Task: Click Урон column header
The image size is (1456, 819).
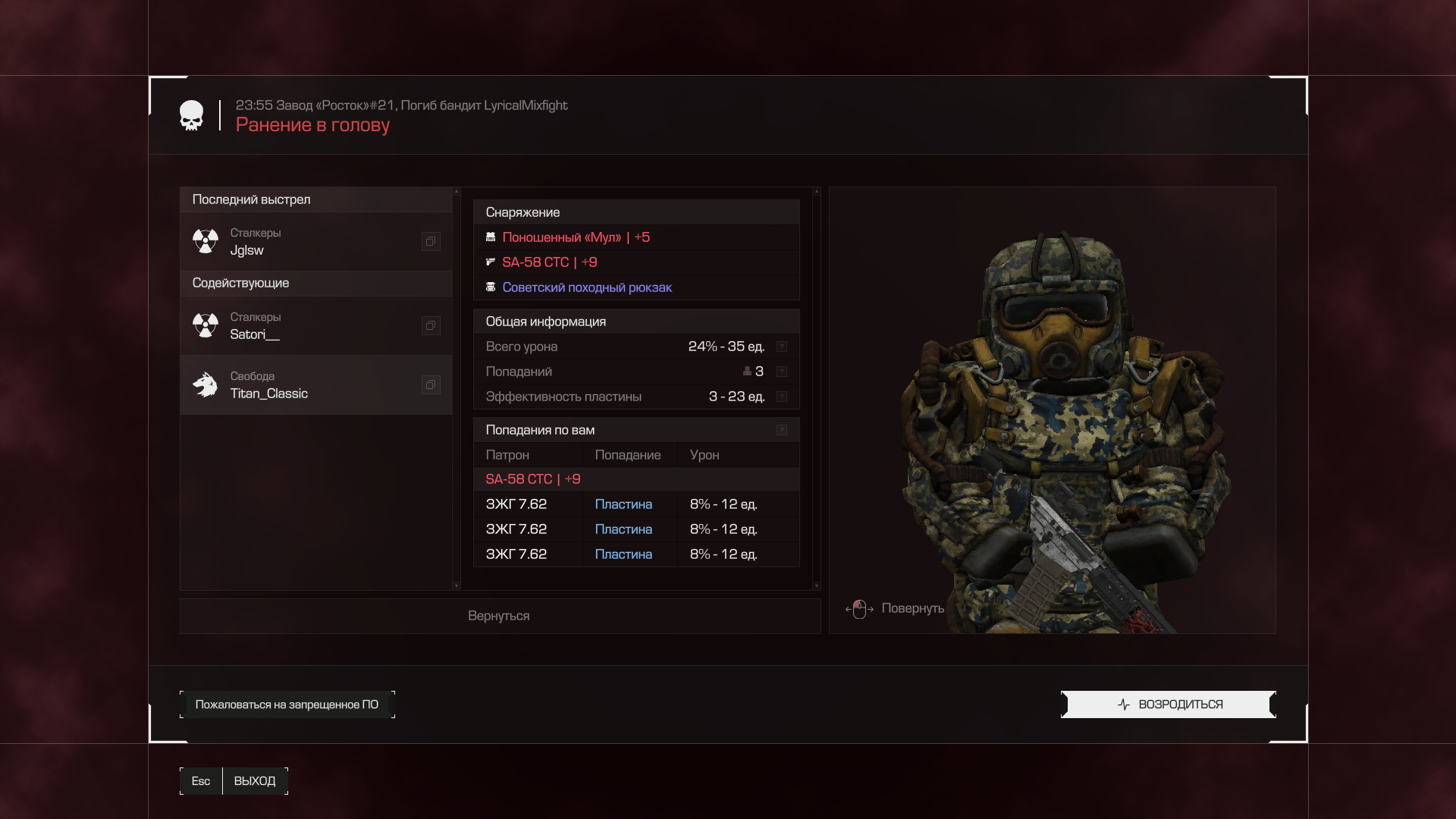Action: pos(704,455)
